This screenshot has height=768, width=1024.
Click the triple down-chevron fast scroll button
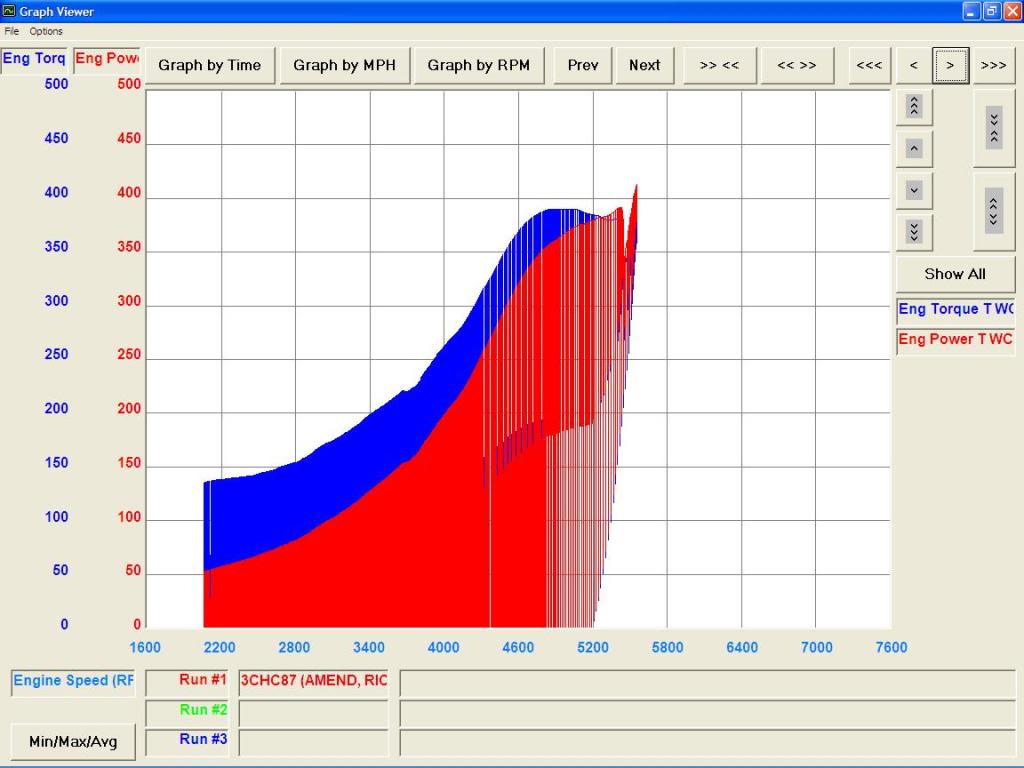click(x=914, y=232)
